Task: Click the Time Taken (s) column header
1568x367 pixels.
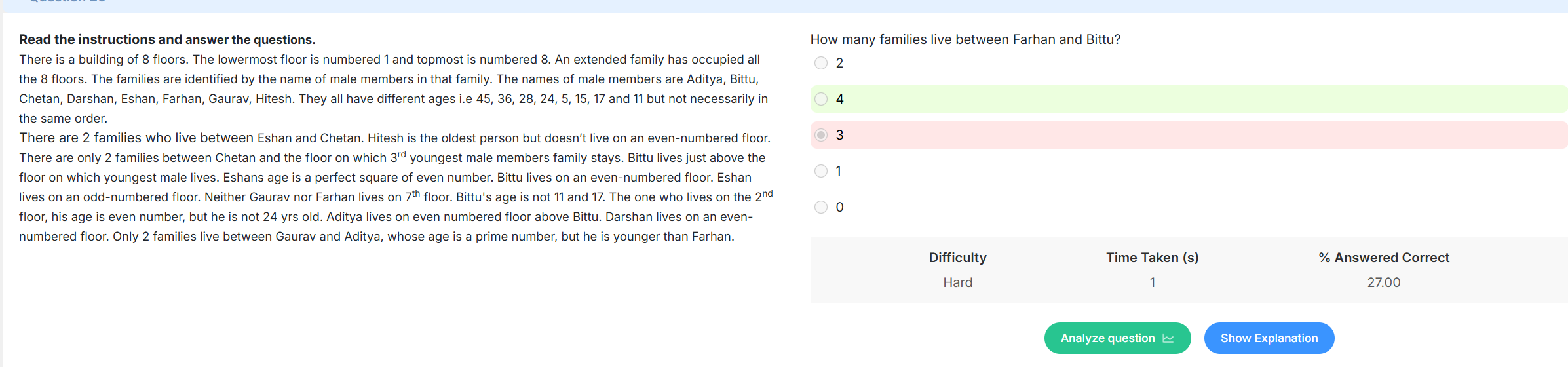Action: coord(1152,258)
